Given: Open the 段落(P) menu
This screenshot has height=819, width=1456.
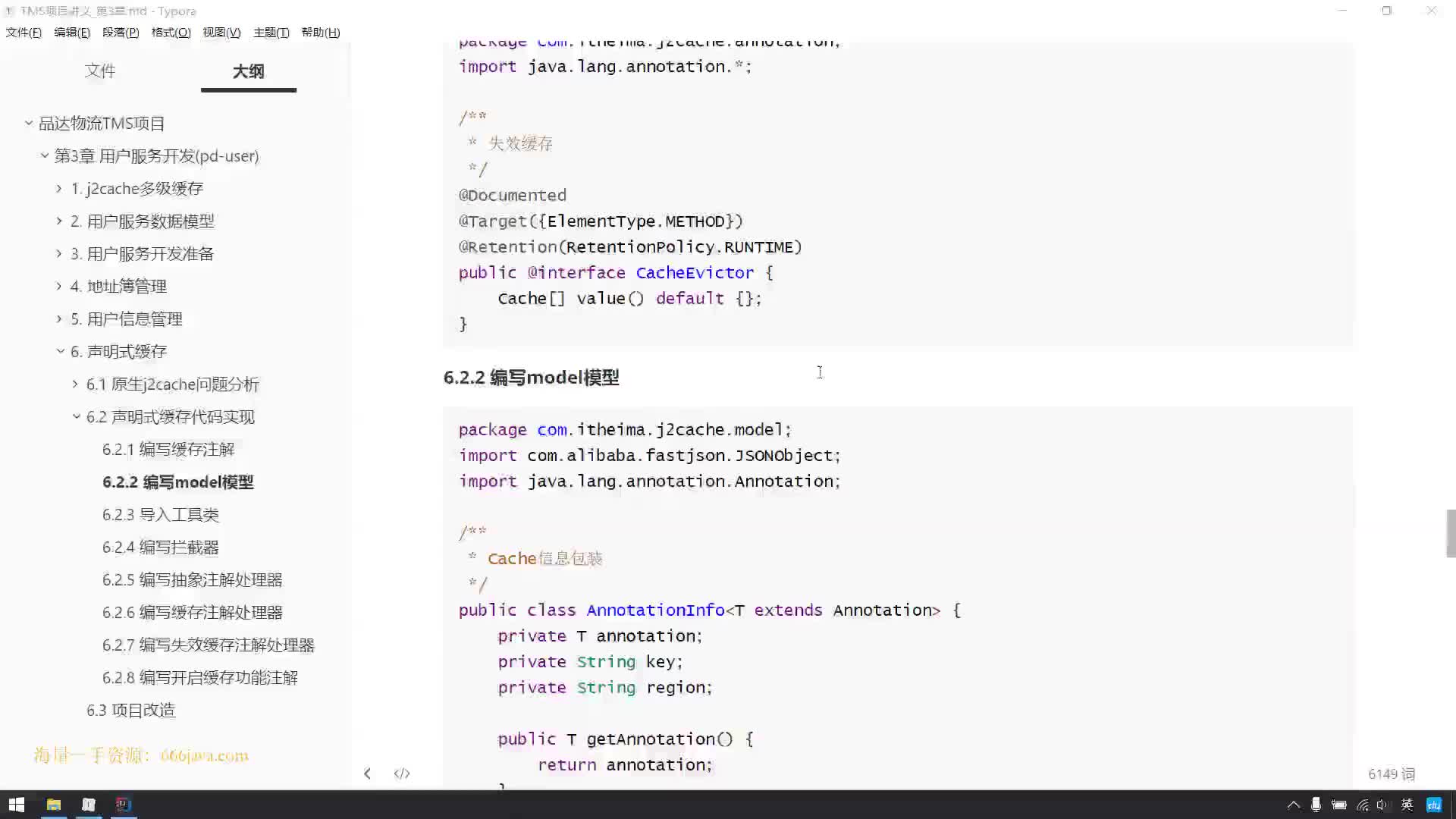Looking at the screenshot, I should (x=121, y=32).
